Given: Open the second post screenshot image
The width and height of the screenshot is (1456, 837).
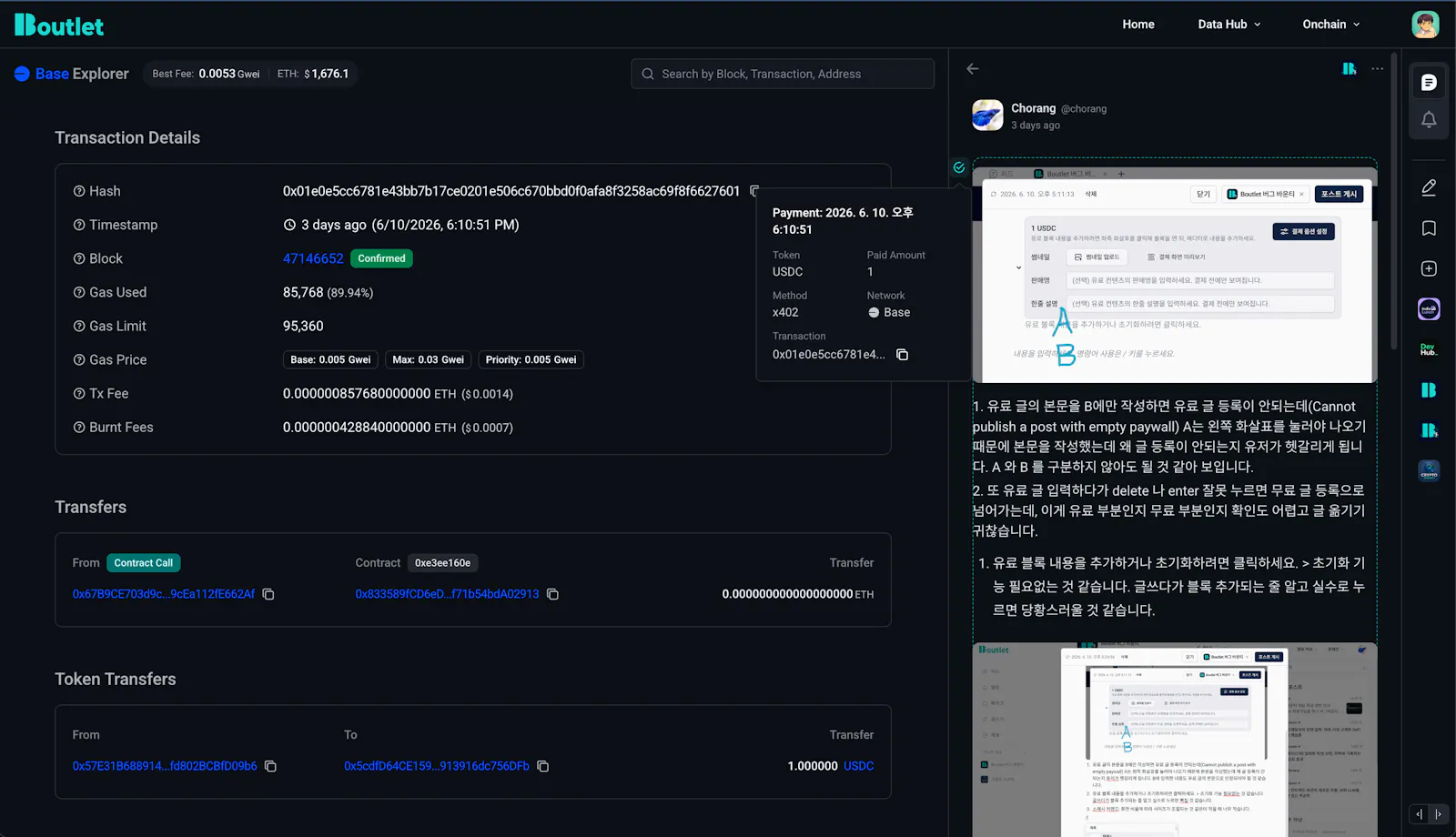Looking at the screenshot, I should pyautogui.click(x=1174, y=740).
